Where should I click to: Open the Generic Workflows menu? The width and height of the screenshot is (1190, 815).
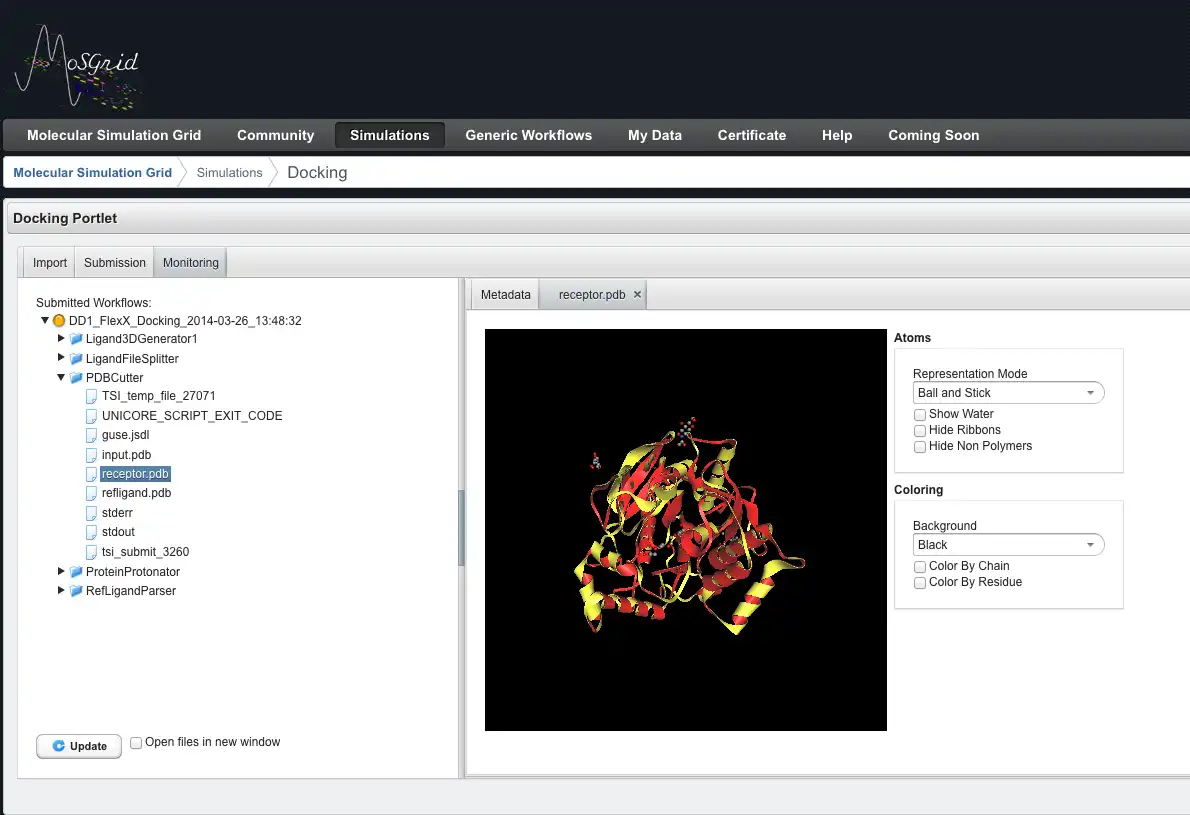point(528,135)
